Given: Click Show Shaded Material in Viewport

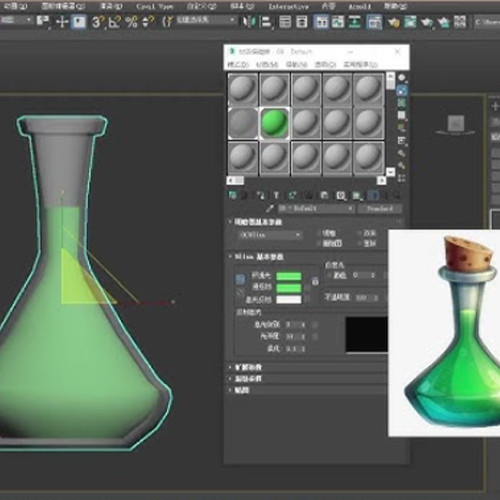Looking at the screenshot, I should [357, 195].
